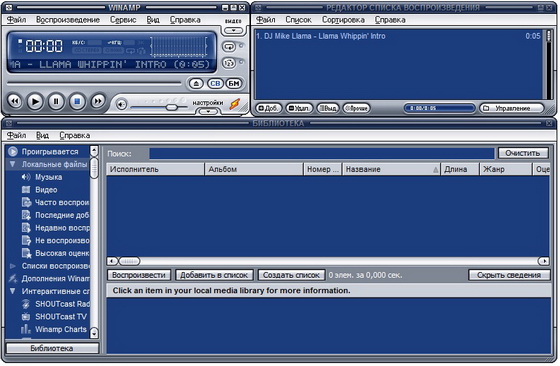Click the eject open-file button

196,84
